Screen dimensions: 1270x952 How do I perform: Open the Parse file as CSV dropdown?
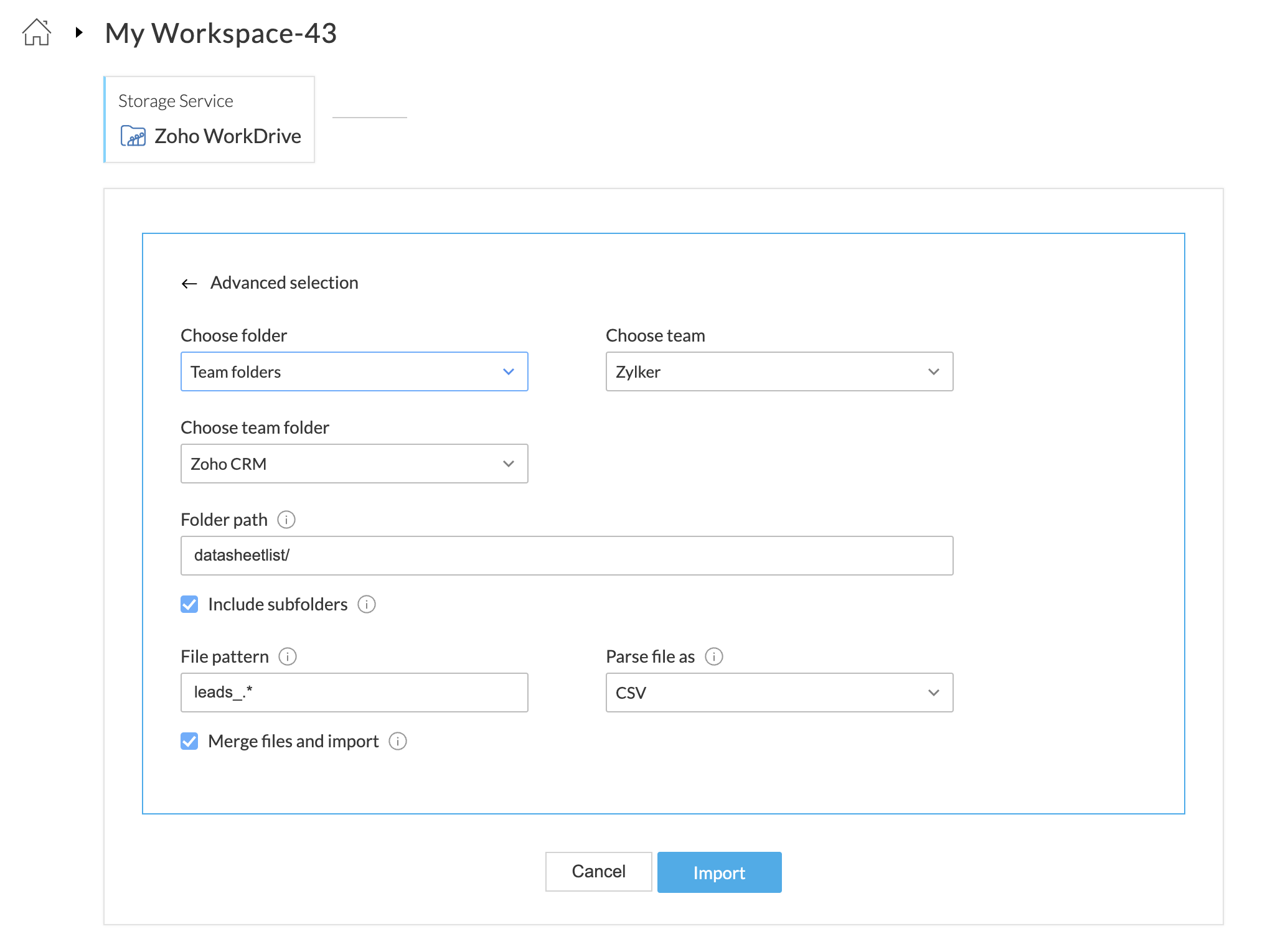779,693
